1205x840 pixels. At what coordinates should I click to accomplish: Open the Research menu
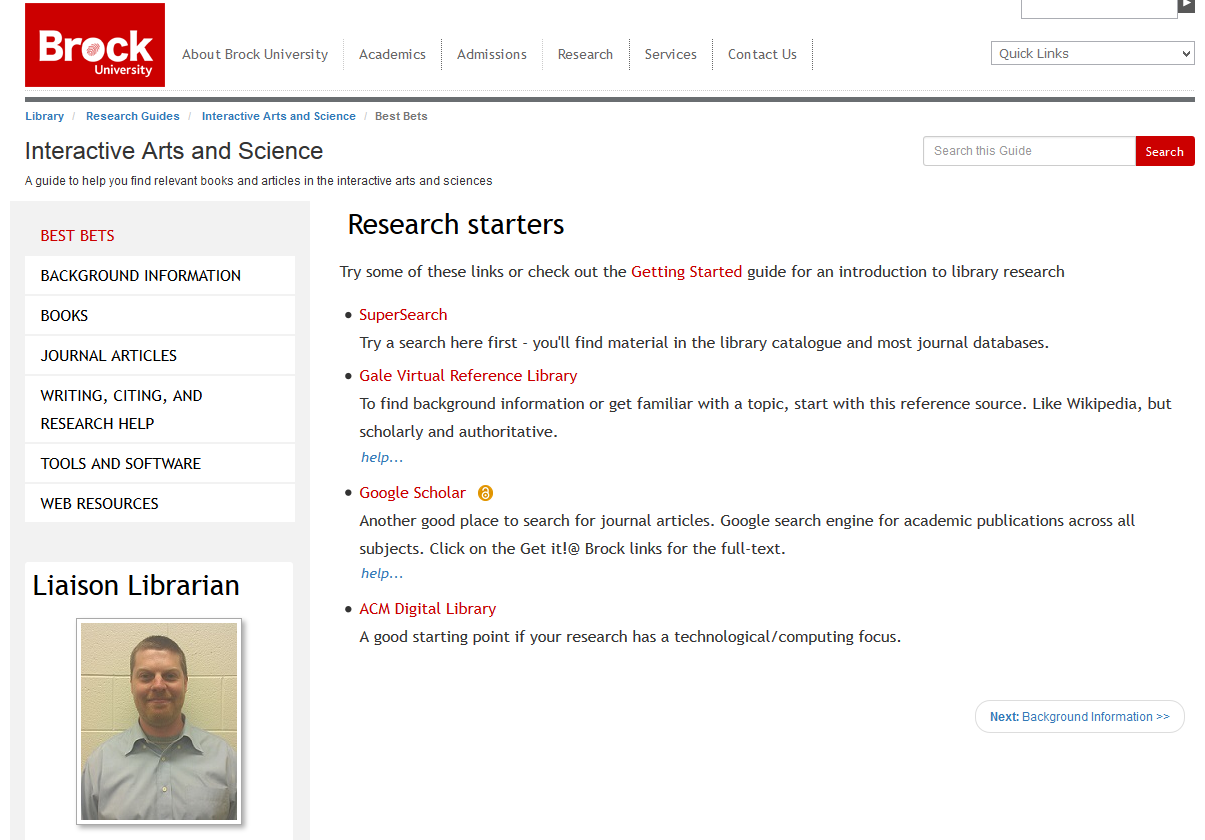585,54
